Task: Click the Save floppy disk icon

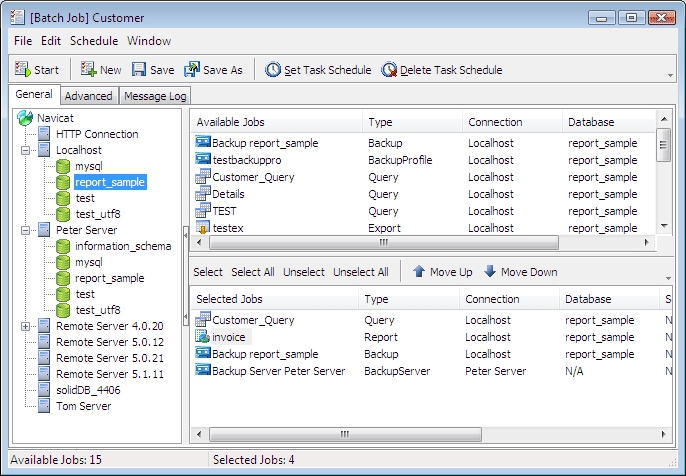Action: (139, 69)
